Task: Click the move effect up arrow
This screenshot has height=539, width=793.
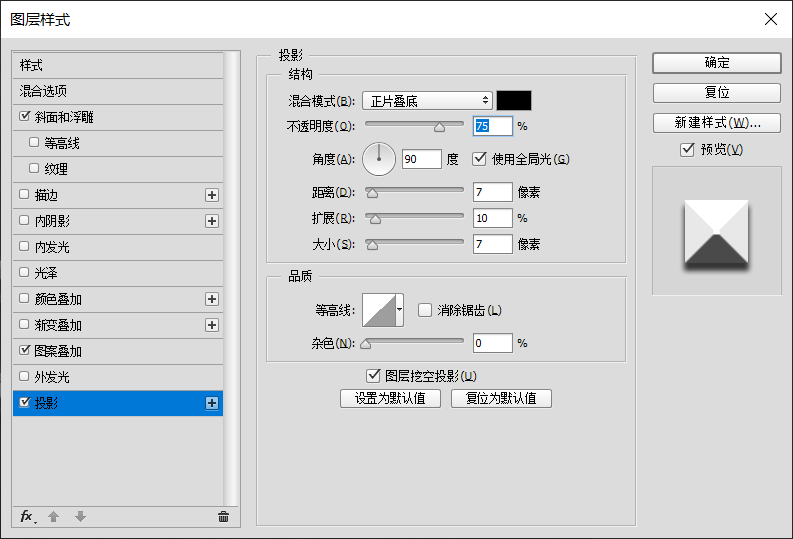Action: (x=54, y=516)
